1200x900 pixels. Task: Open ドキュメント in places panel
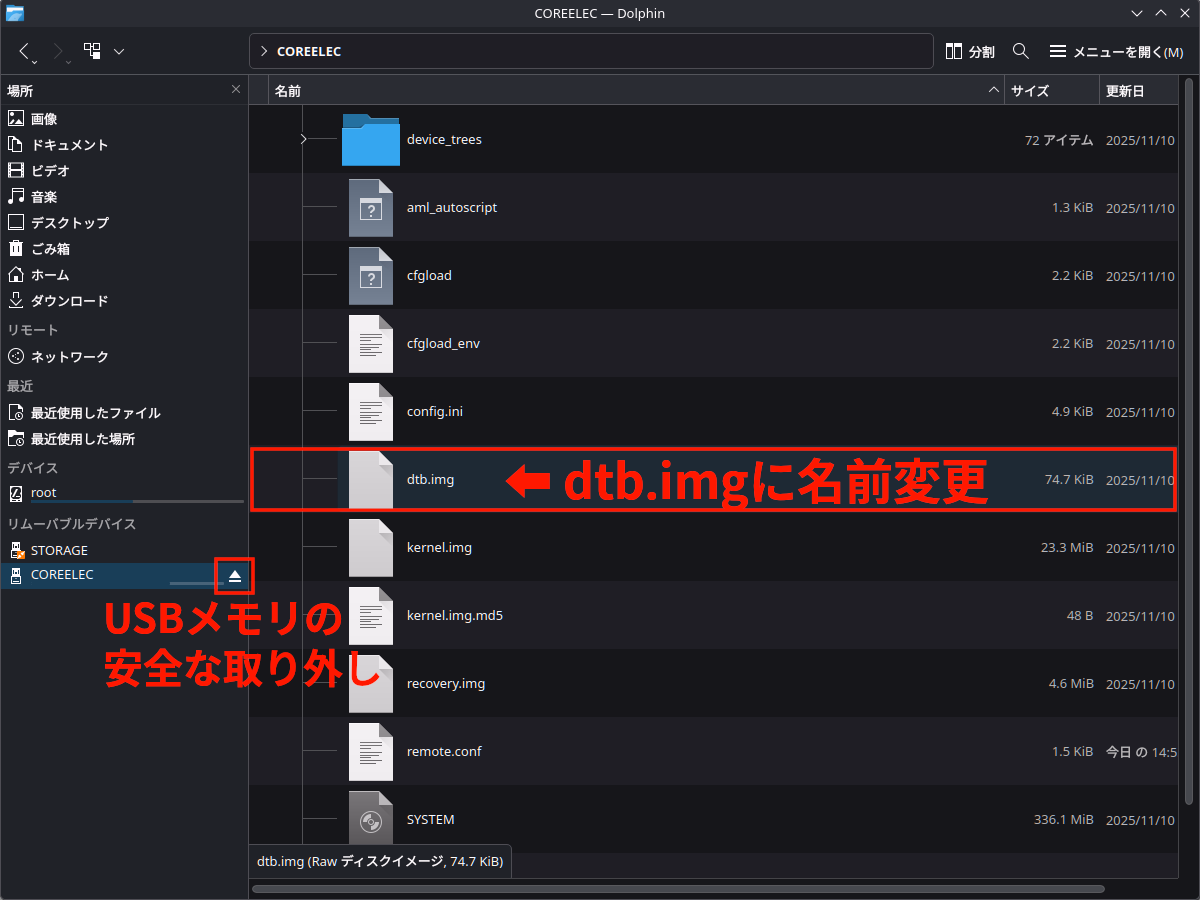(x=69, y=145)
